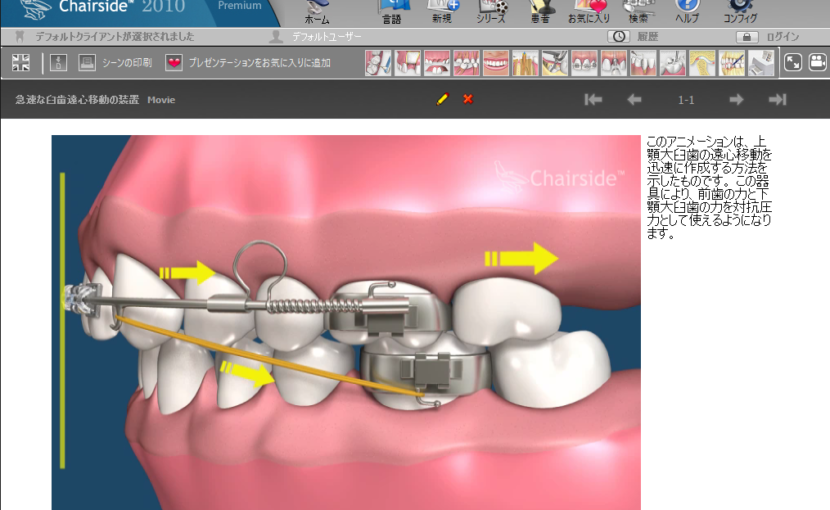Open the periodontal probe category thumbnail
The height and width of the screenshot is (510, 830).
click(643, 63)
